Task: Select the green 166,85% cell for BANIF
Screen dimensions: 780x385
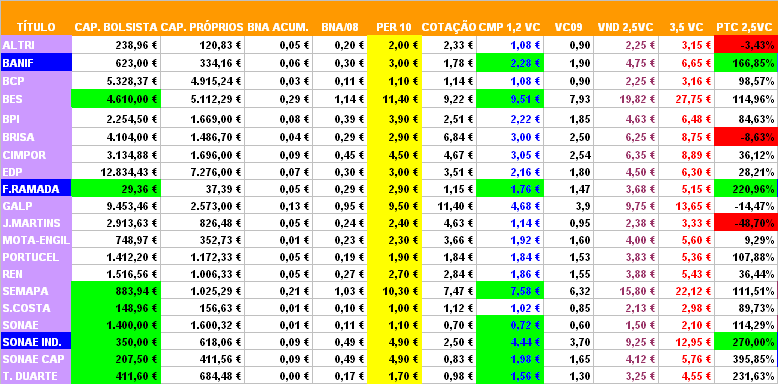Action: pyautogui.click(x=746, y=63)
